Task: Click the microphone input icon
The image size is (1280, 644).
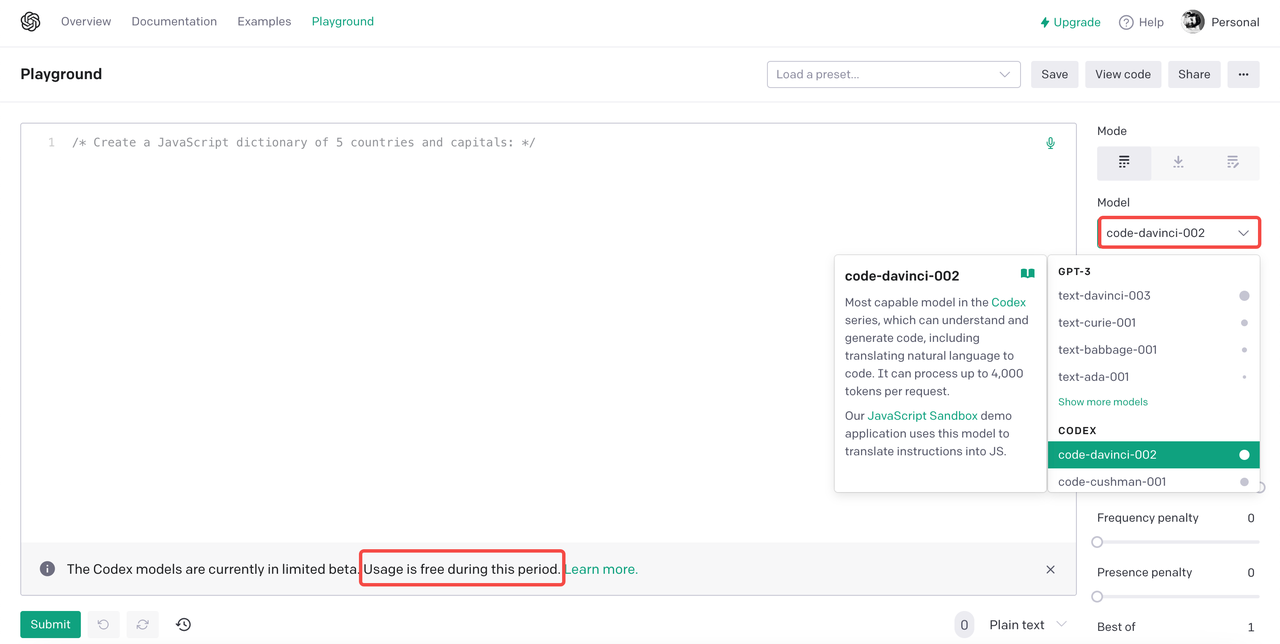Action: coord(1050,143)
